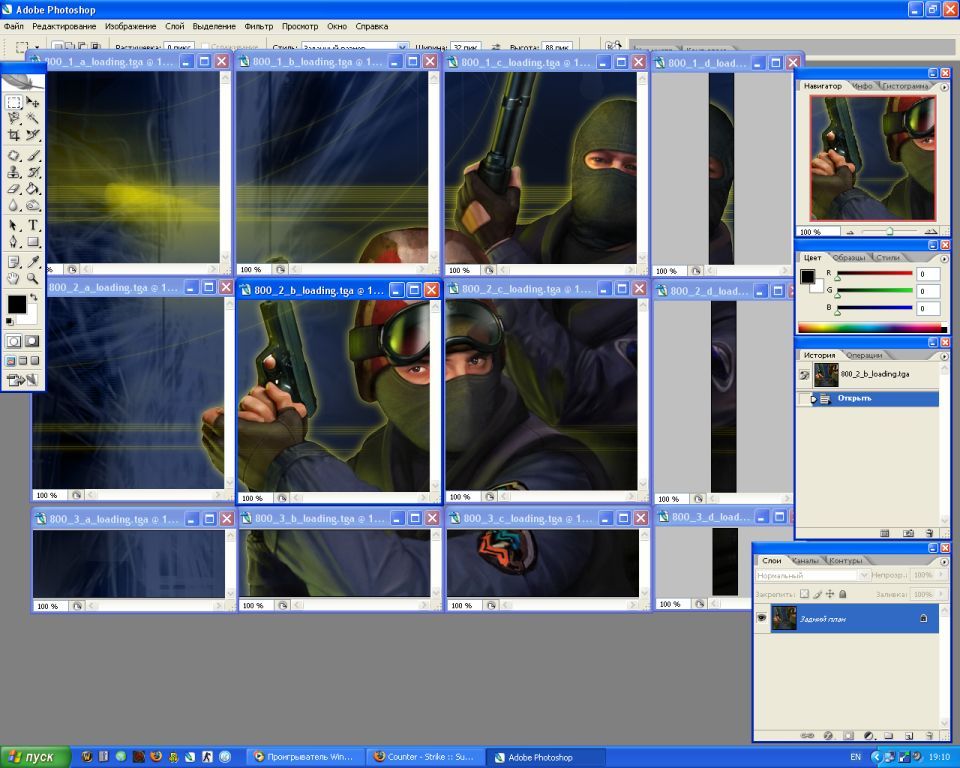Swap foreground and background colors
Image resolution: width=960 pixels, height=768 pixels.
click(34, 297)
